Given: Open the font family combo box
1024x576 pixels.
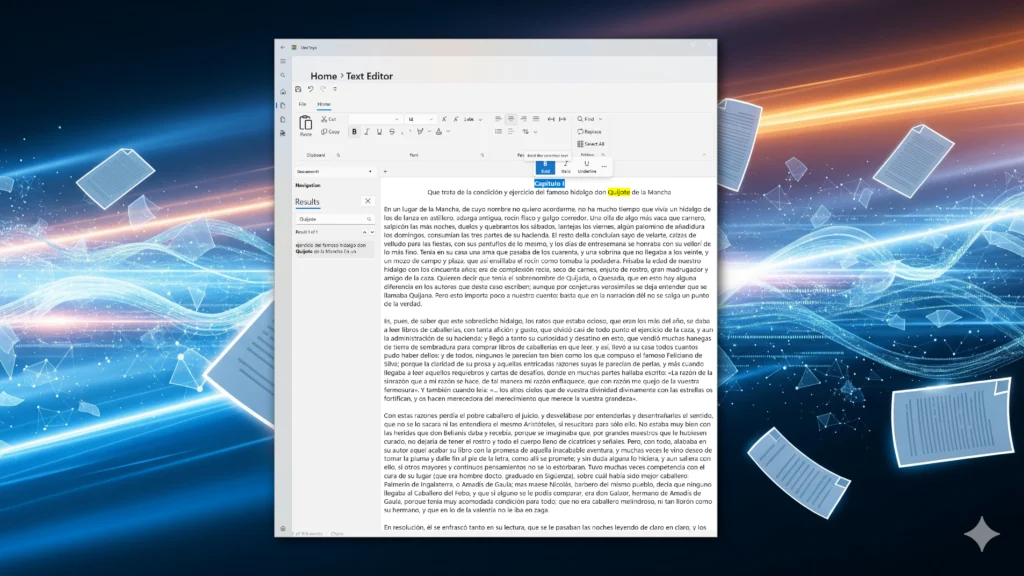Looking at the screenshot, I should 375,120.
